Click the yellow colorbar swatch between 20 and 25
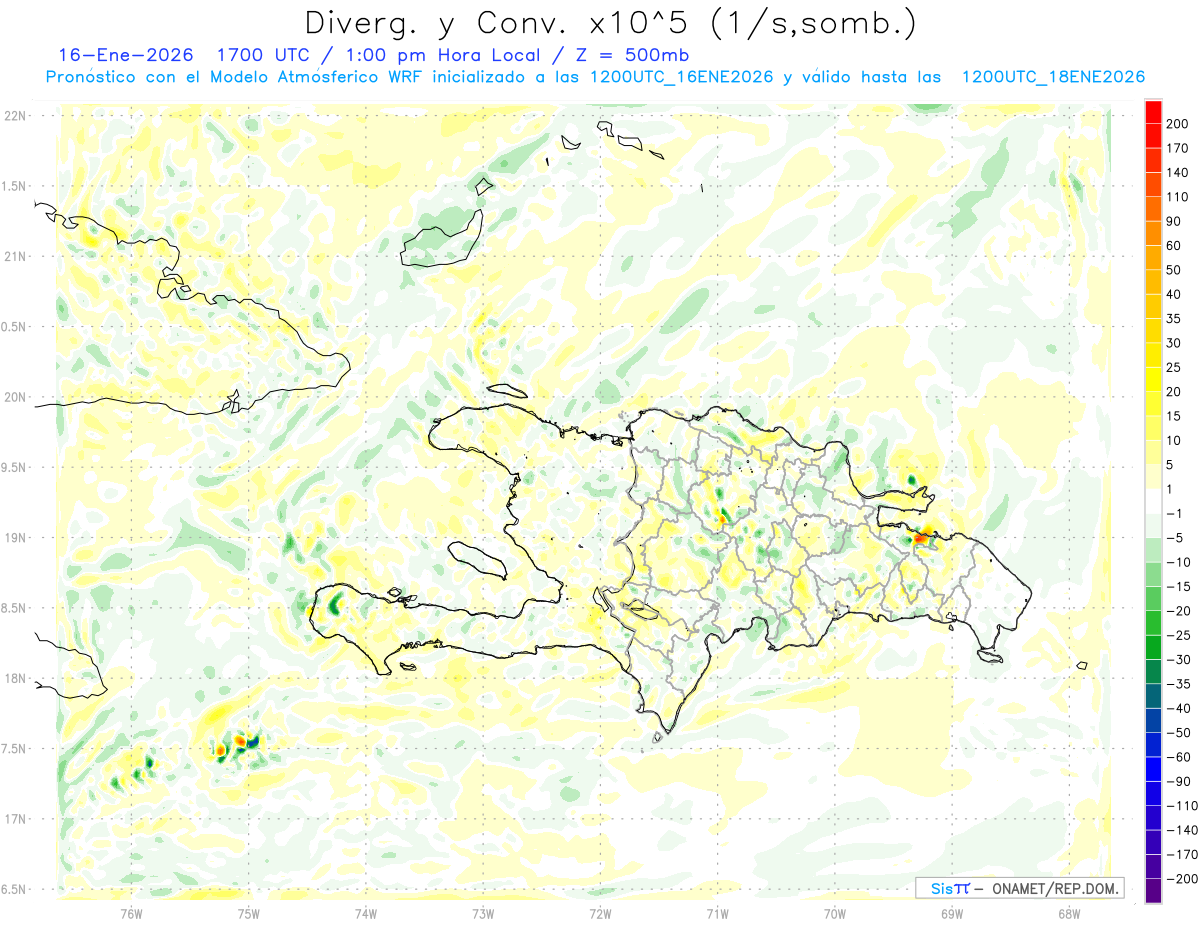1200x927 pixels. pyautogui.click(x=1153, y=380)
